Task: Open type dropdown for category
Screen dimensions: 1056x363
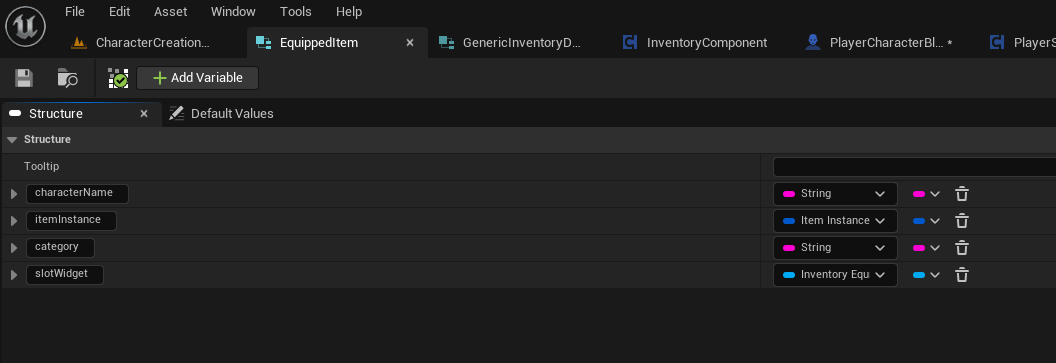Action: 835,248
